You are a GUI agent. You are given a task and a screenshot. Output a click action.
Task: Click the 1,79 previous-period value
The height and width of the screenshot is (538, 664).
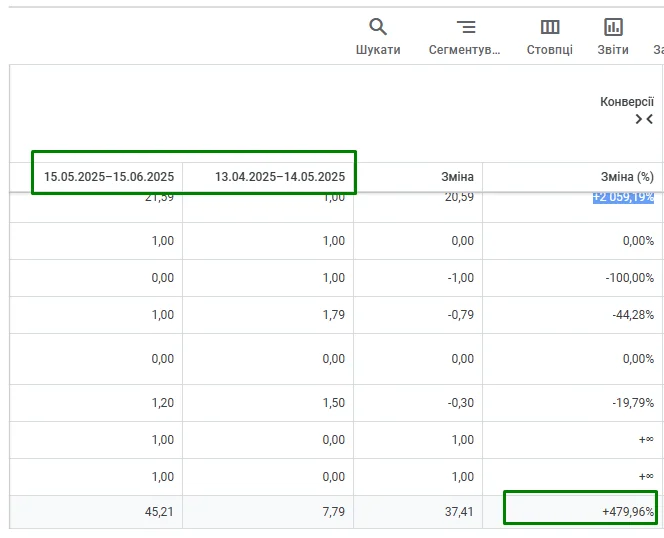click(334, 315)
